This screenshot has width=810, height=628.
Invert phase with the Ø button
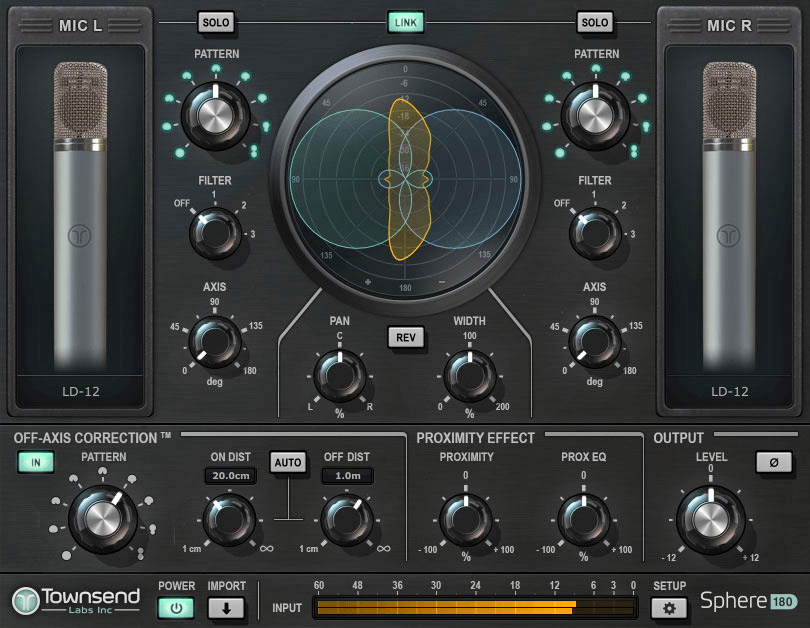tap(773, 462)
